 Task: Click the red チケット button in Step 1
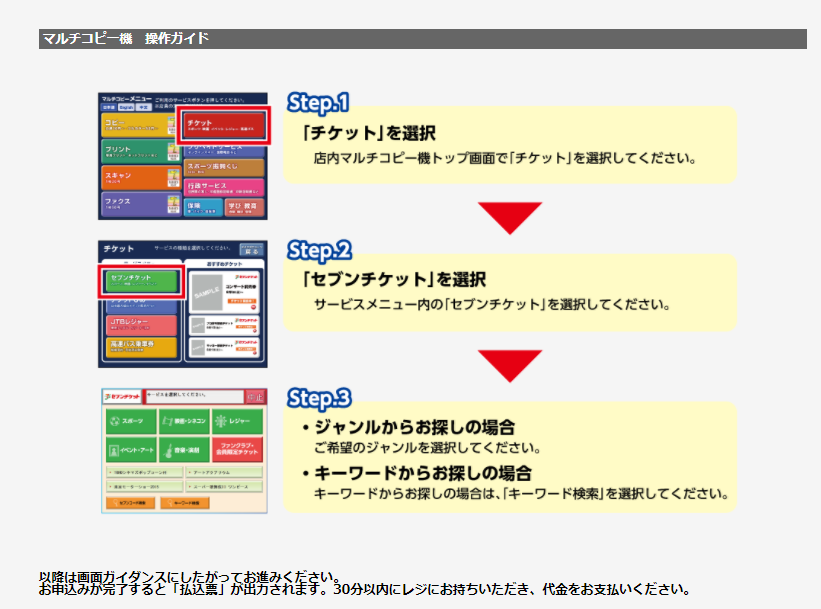pyautogui.click(x=225, y=125)
